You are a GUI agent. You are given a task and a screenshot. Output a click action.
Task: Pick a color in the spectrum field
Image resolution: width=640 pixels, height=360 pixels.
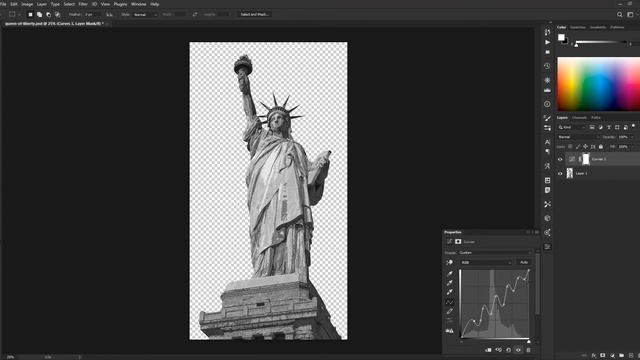[x=598, y=84]
